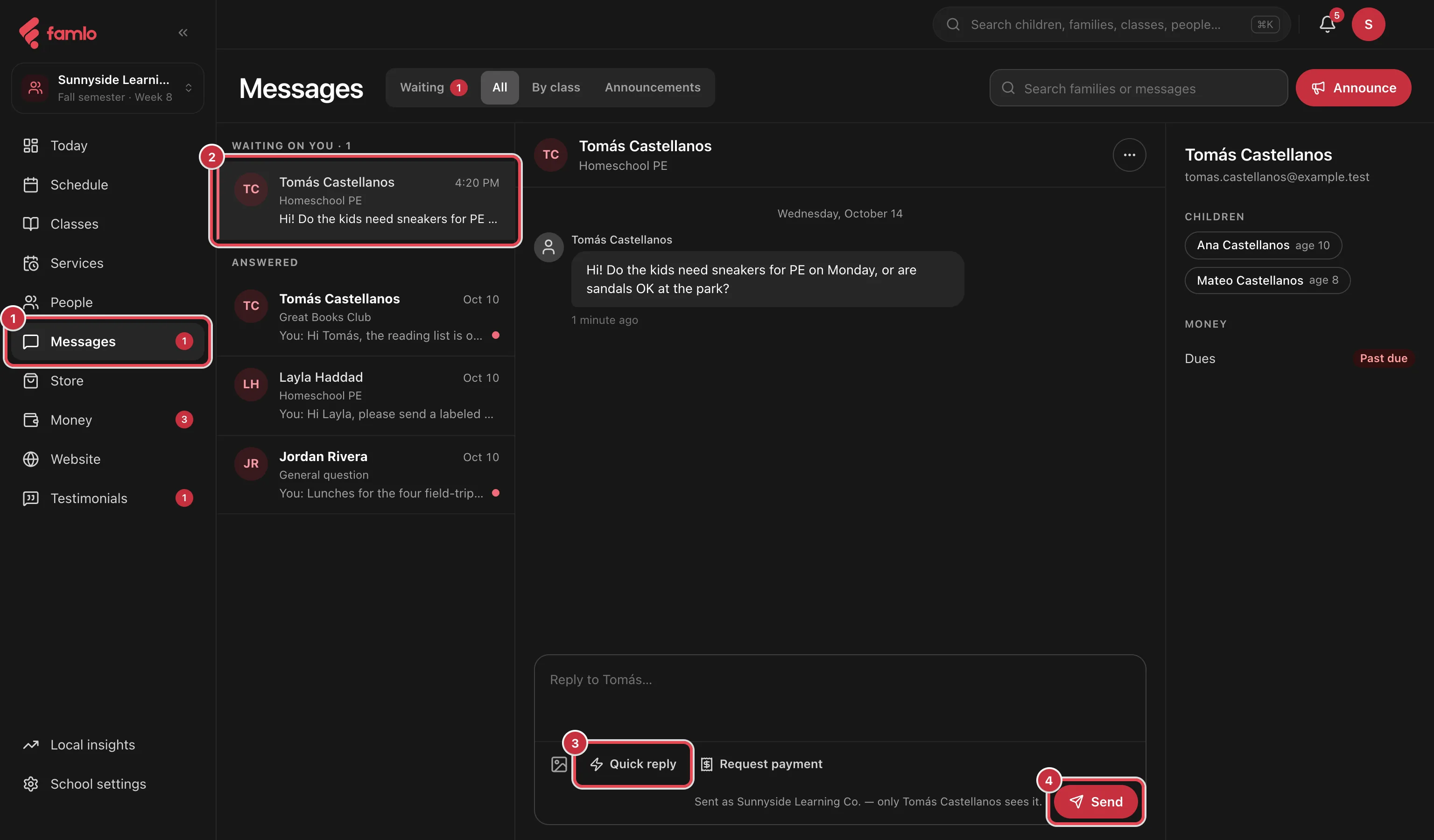
Task: Expand the Sunnyside Learning school switcher
Action: (x=107, y=88)
